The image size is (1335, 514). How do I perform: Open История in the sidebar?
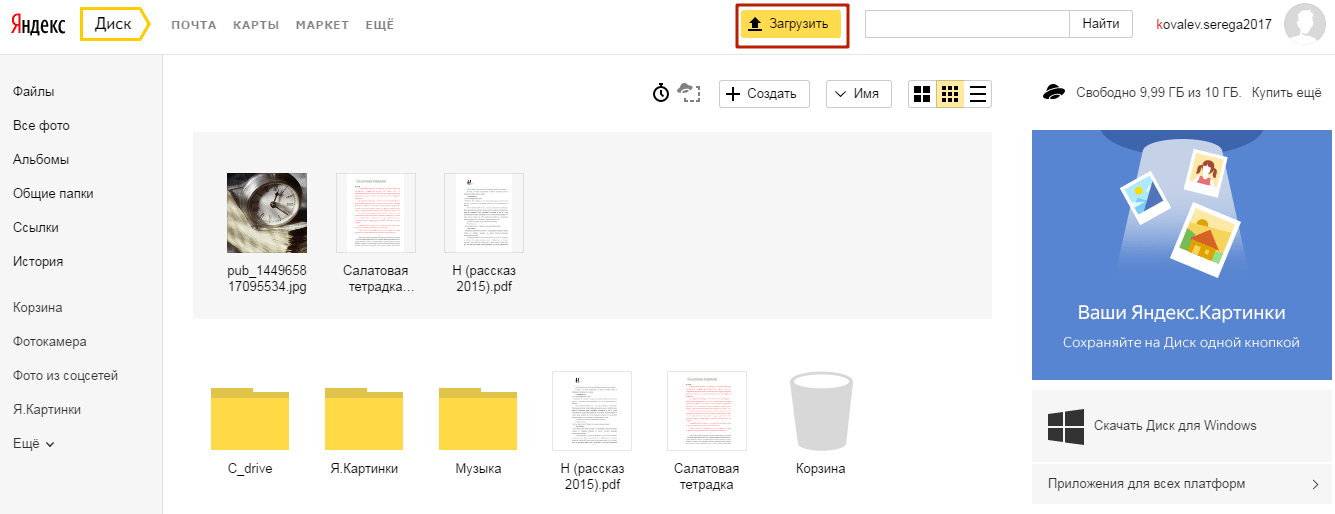38,262
